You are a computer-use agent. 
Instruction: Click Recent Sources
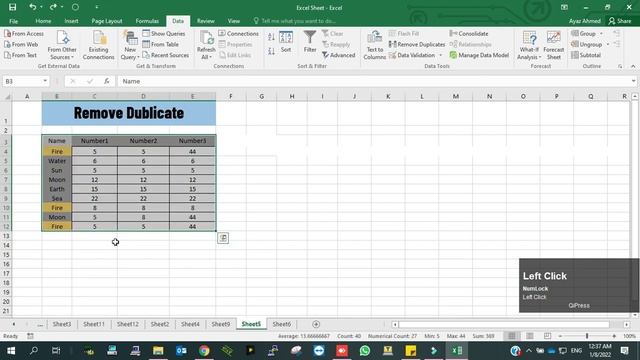click(x=165, y=55)
